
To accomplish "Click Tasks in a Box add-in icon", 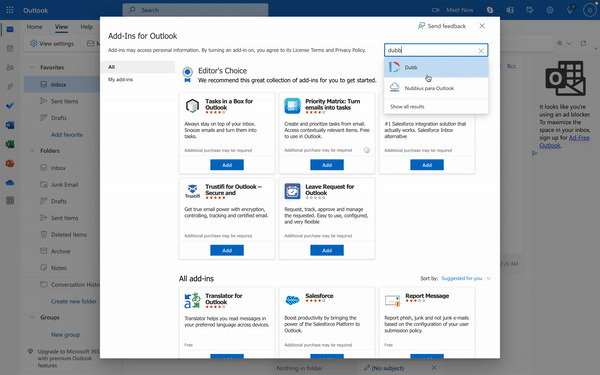I will (x=192, y=105).
